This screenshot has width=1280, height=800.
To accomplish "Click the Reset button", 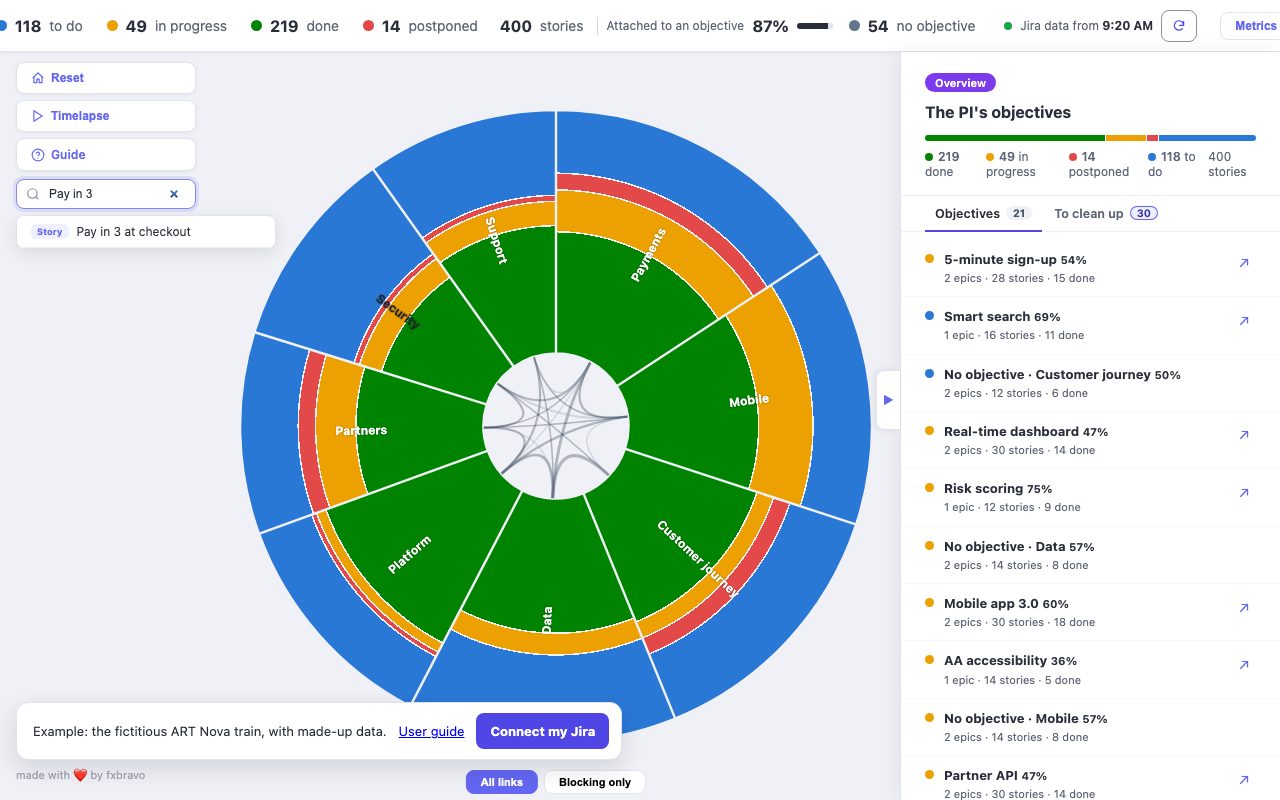I will 106,78.
